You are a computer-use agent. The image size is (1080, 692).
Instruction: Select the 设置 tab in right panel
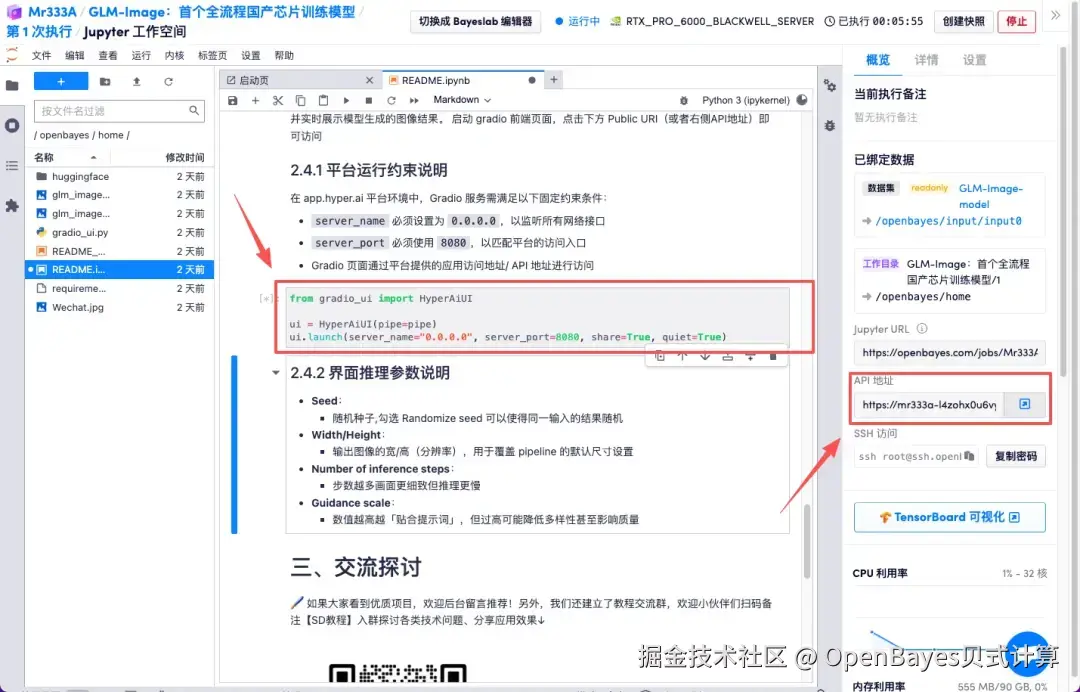974,60
